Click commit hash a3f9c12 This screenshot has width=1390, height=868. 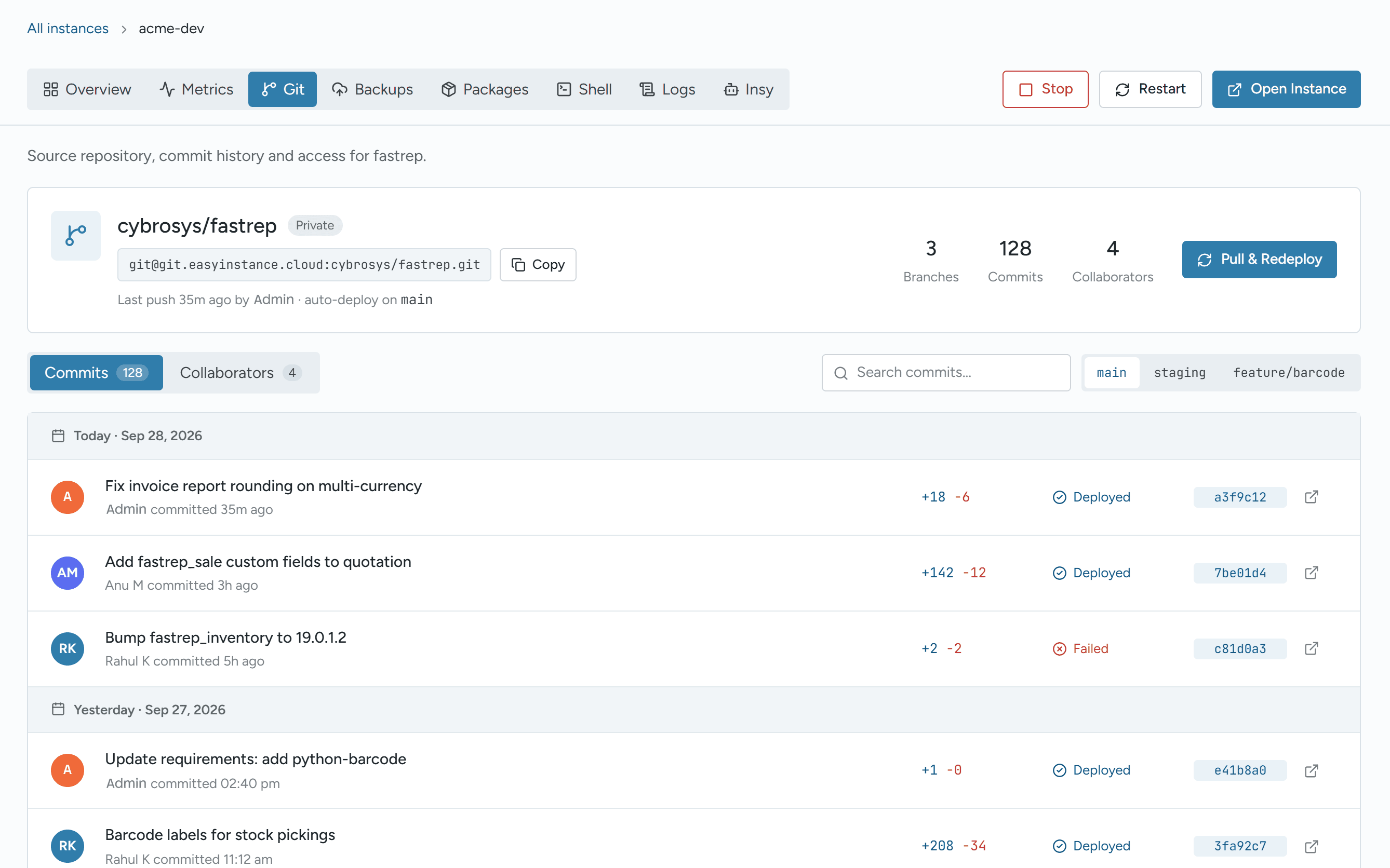tap(1240, 497)
